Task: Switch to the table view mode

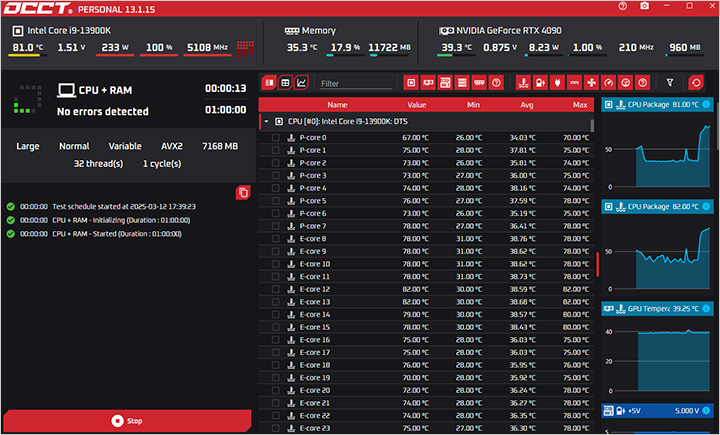Action: coord(285,83)
